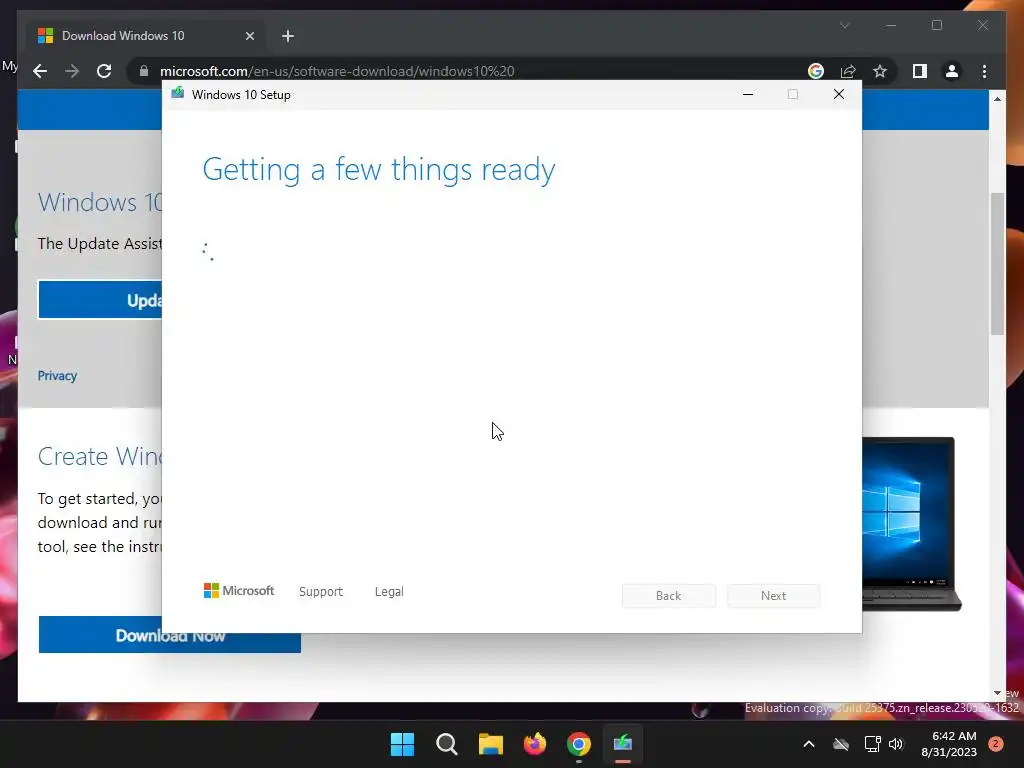This screenshot has height=768, width=1024.
Task: Click the Microsoft logo in Setup
Action: (x=239, y=591)
